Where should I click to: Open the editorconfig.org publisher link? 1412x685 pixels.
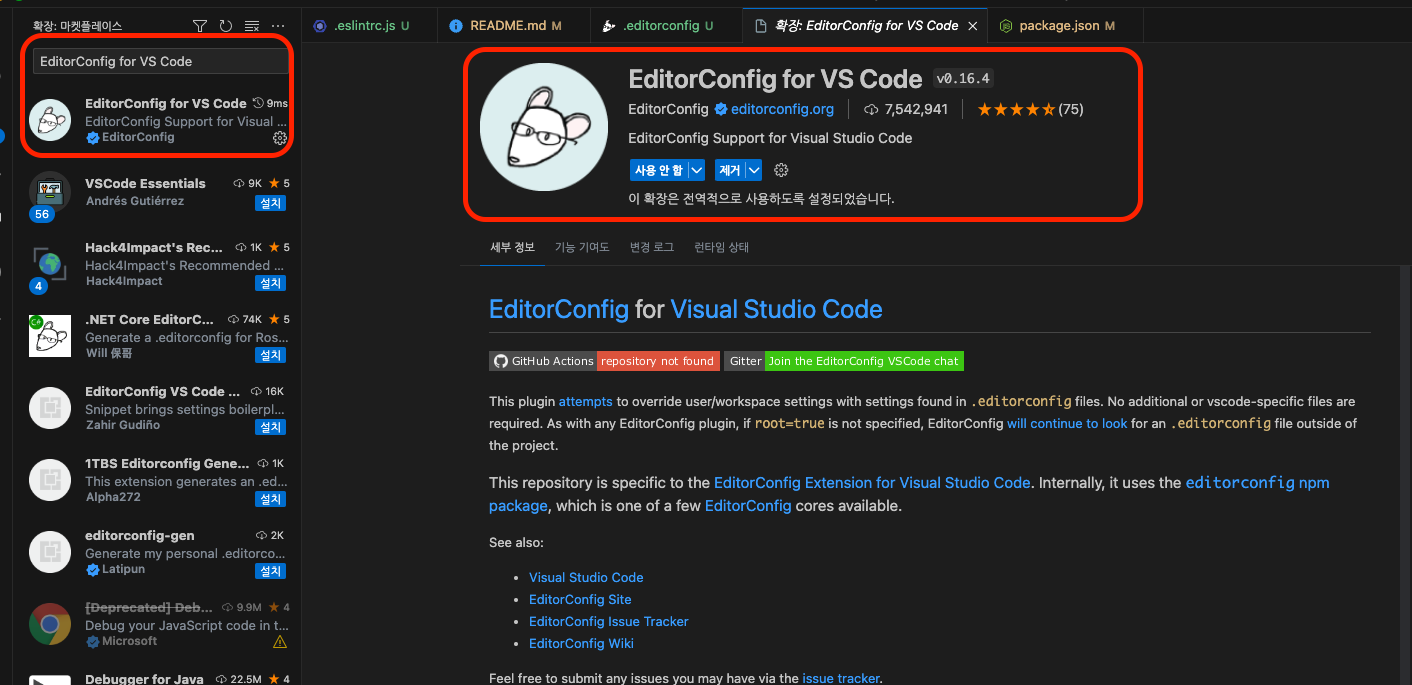(x=782, y=109)
